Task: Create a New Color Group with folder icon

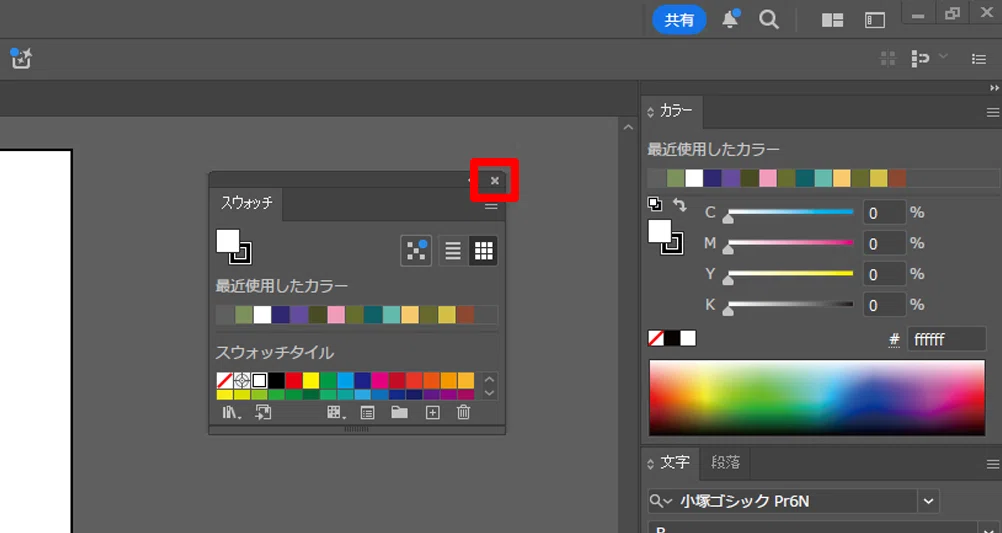Action: (399, 412)
